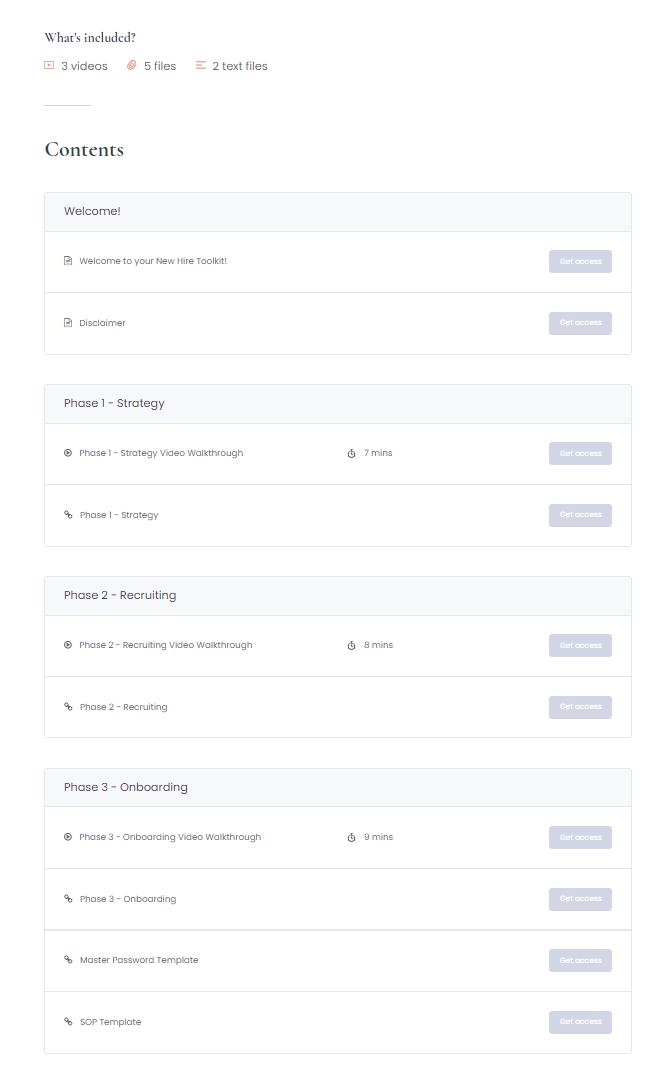Screen dimensions: 663x1088
Task: Get access to Master Password Template
Action: click(580, 961)
